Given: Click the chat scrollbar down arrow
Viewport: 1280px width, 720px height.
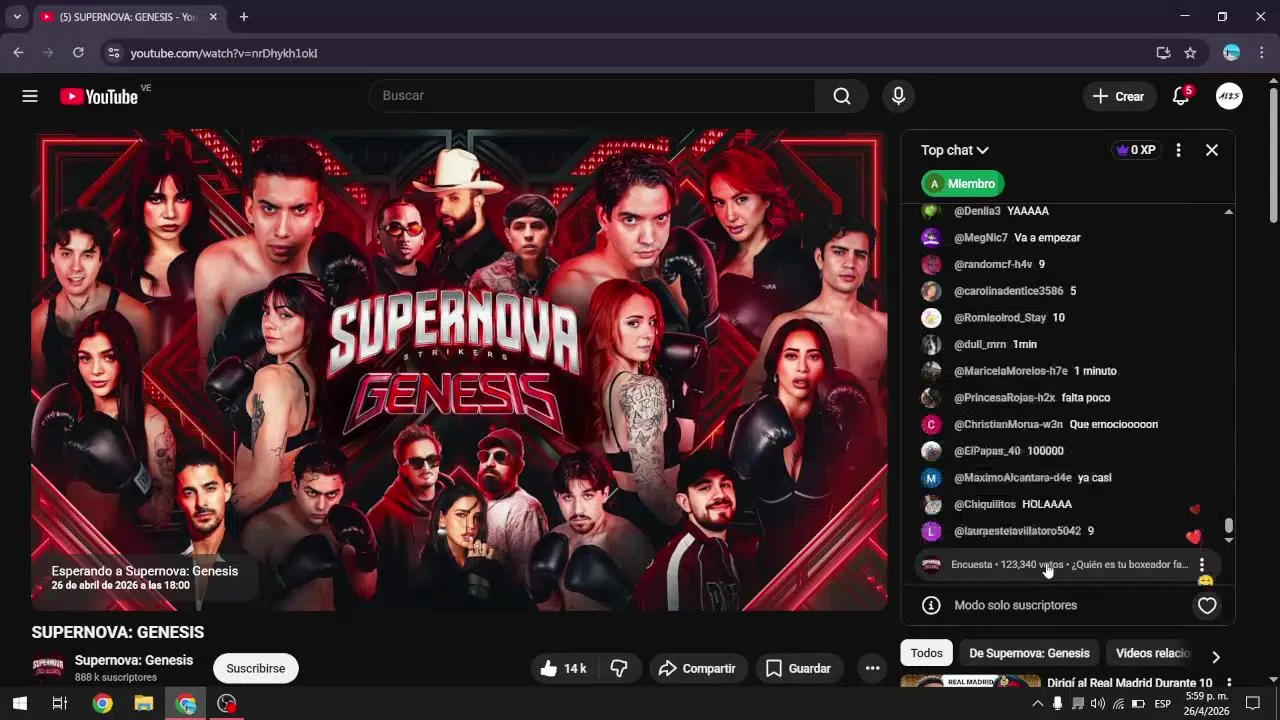Looking at the screenshot, I should pyautogui.click(x=1229, y=540).
